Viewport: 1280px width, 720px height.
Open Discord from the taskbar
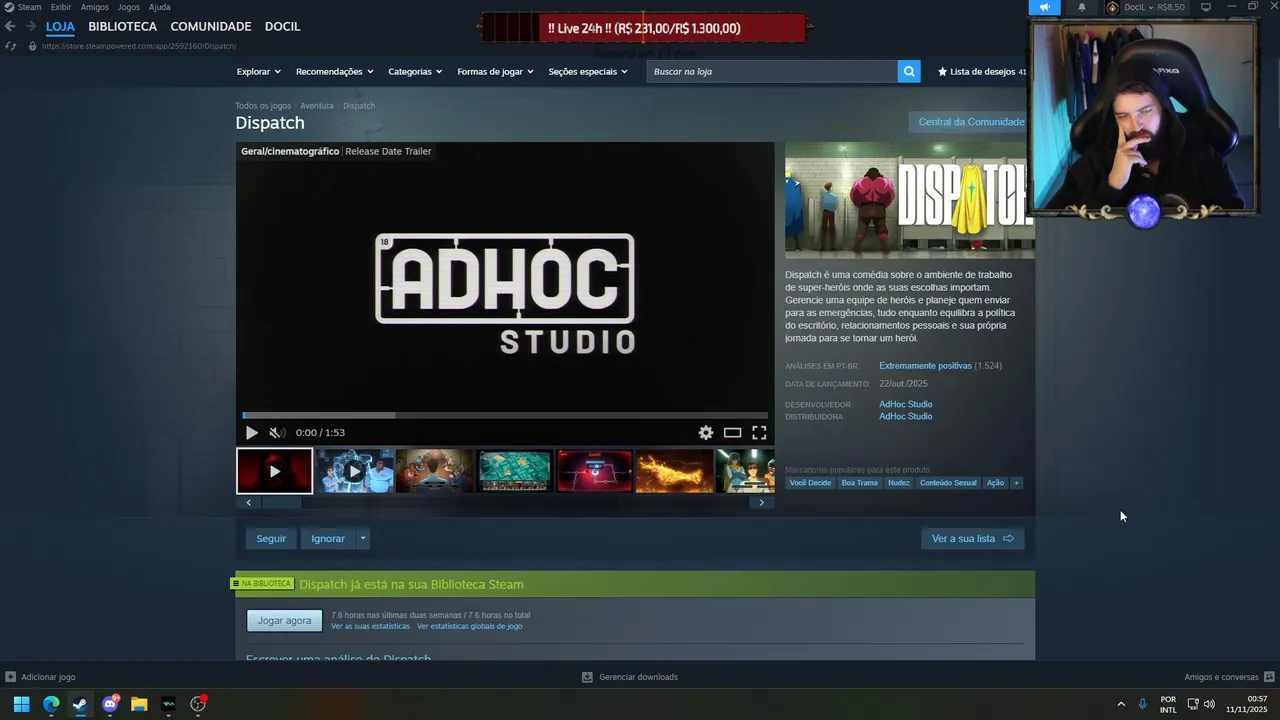[110, 704]
